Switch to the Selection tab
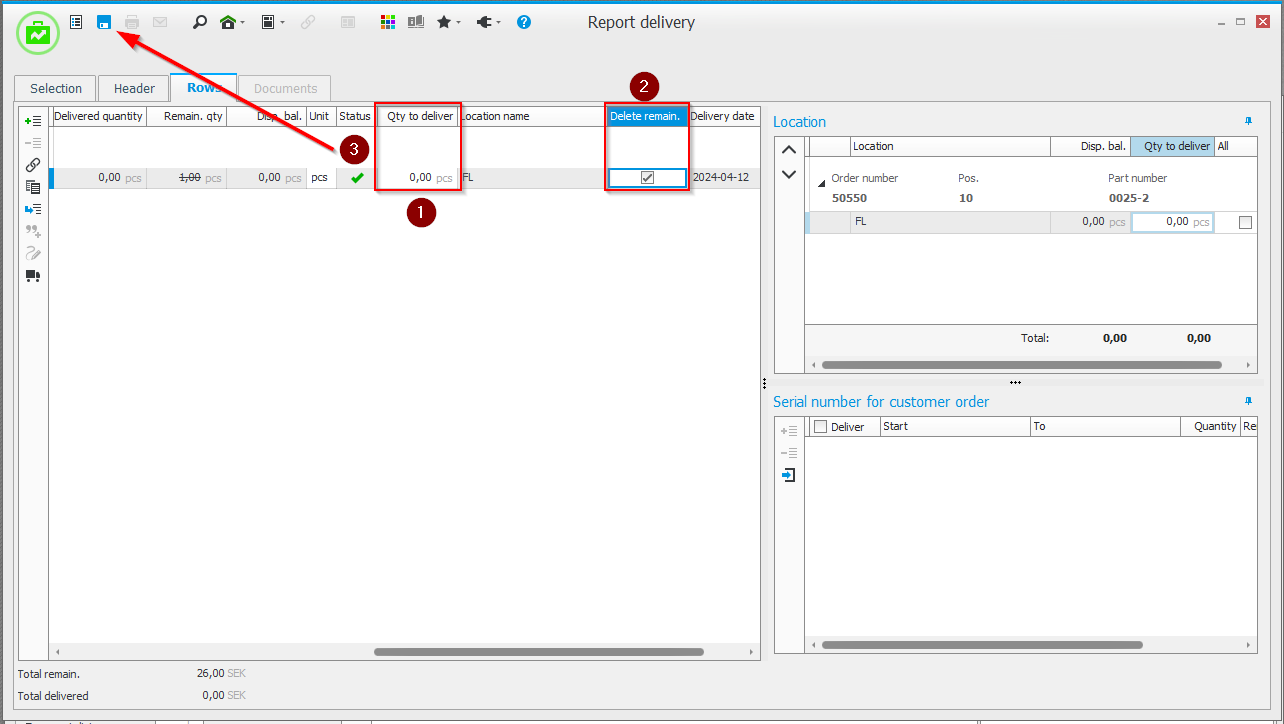The height and width of the screenshot is (724, 1284). [x=56, y=88]
